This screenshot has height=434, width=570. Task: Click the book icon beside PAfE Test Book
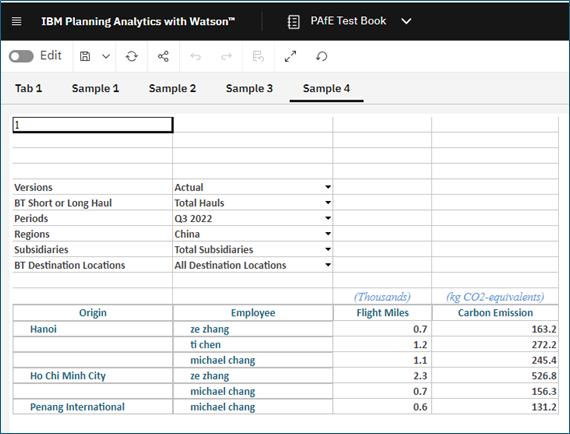[293, 22]
